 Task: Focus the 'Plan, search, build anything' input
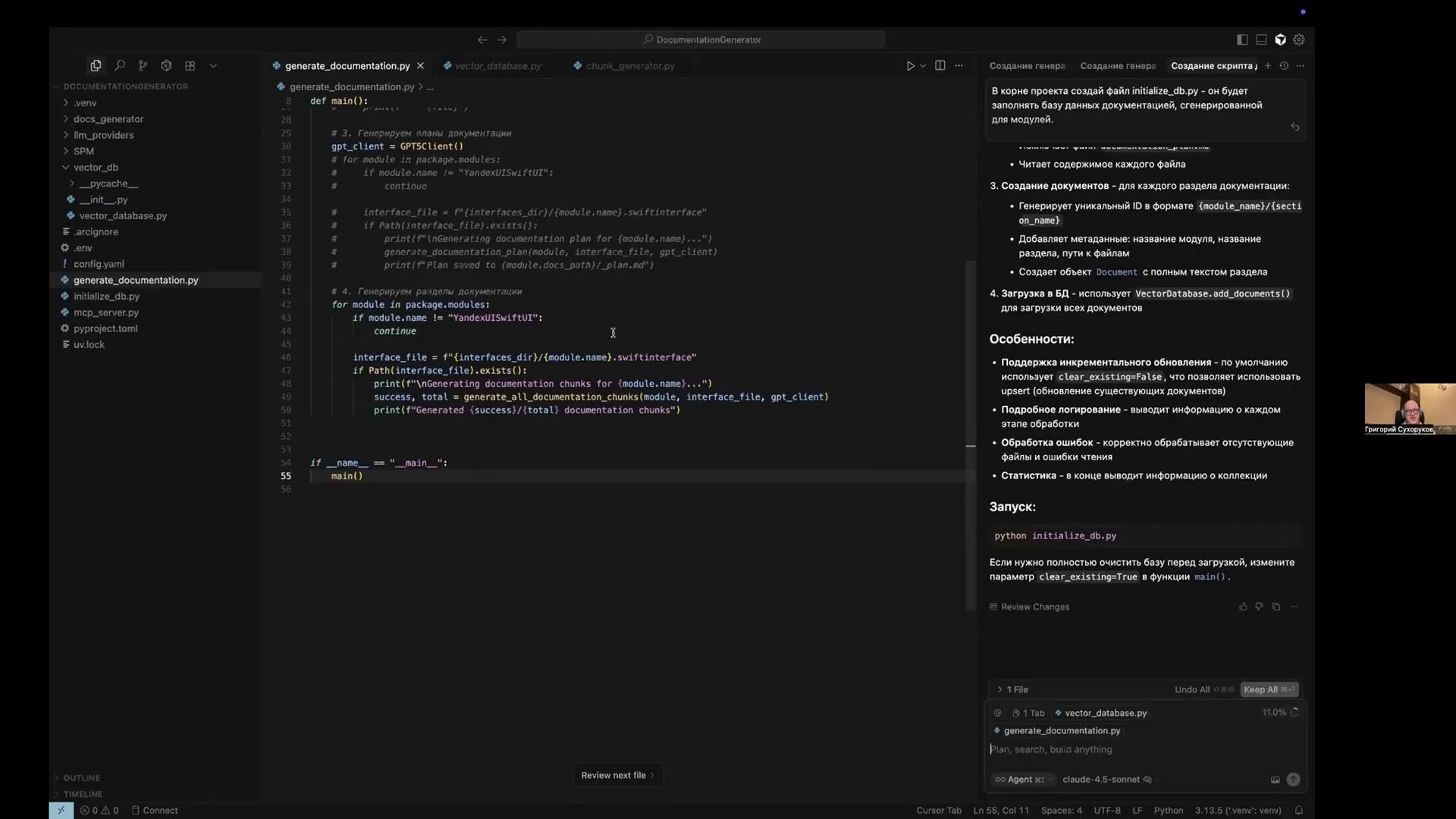coord(1145,749)
